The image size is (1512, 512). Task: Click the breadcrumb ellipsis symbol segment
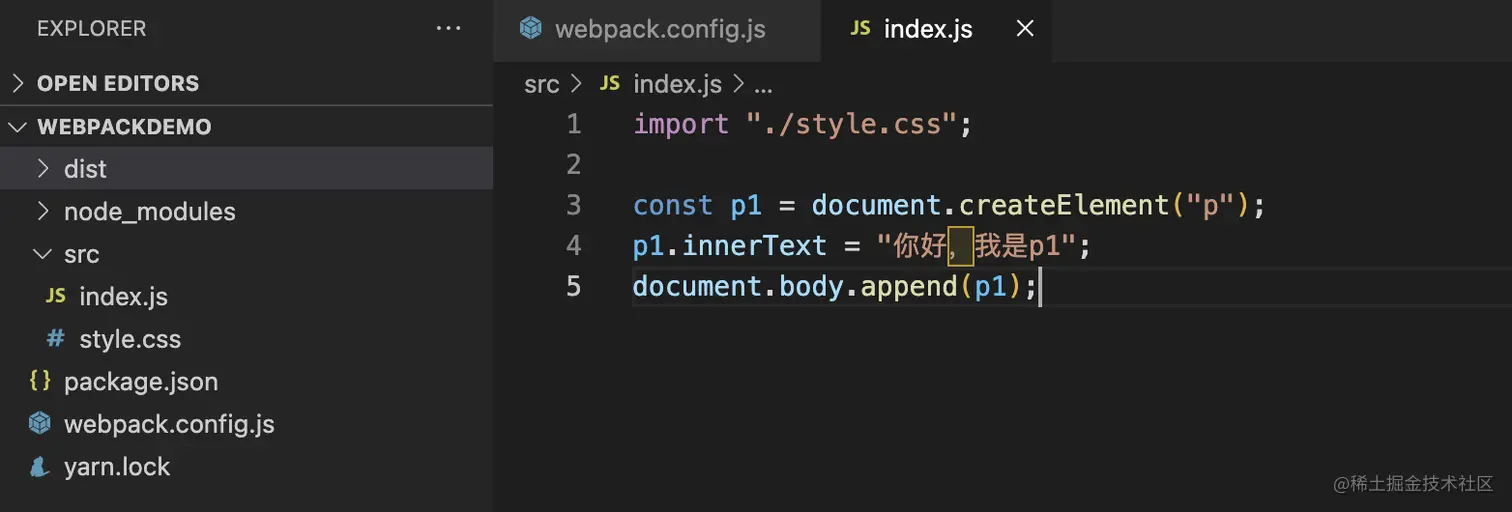pos(763,87)
